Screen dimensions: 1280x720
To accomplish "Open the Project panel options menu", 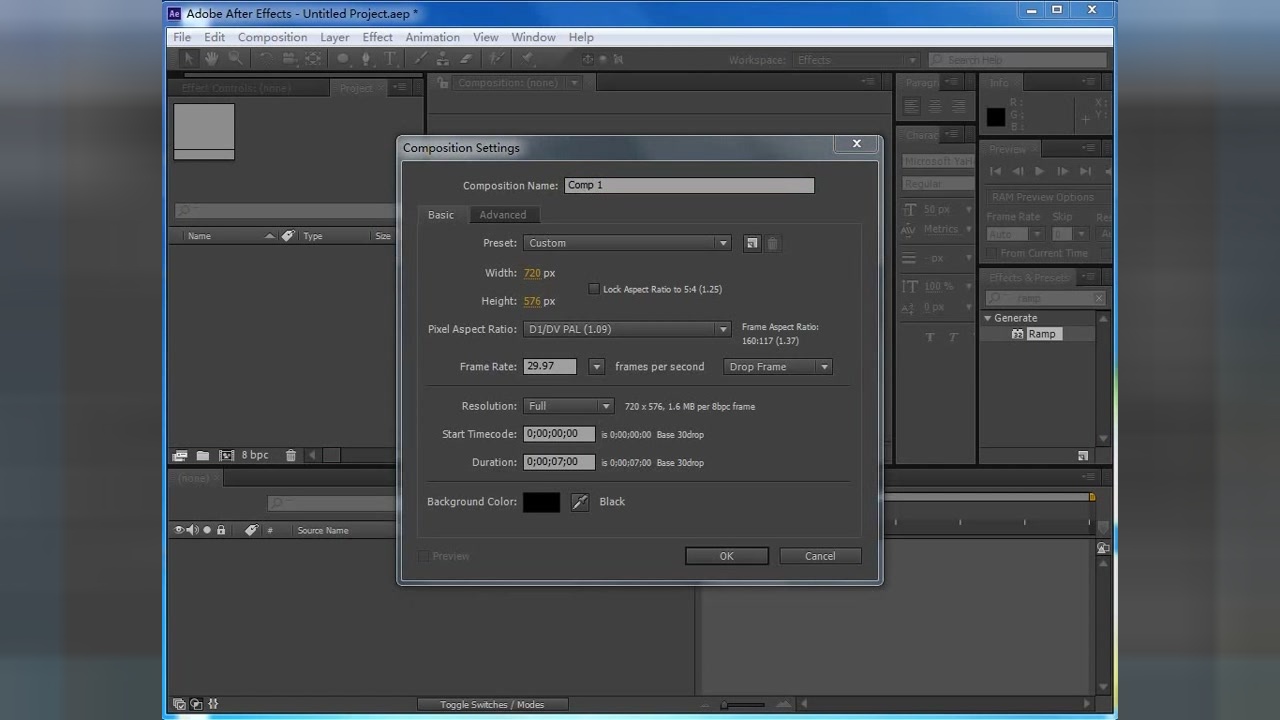I will 401,88.
